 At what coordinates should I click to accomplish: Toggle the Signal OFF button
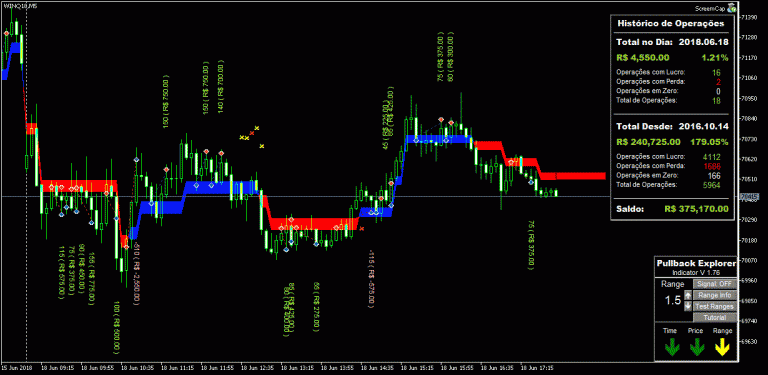point(715,284)
